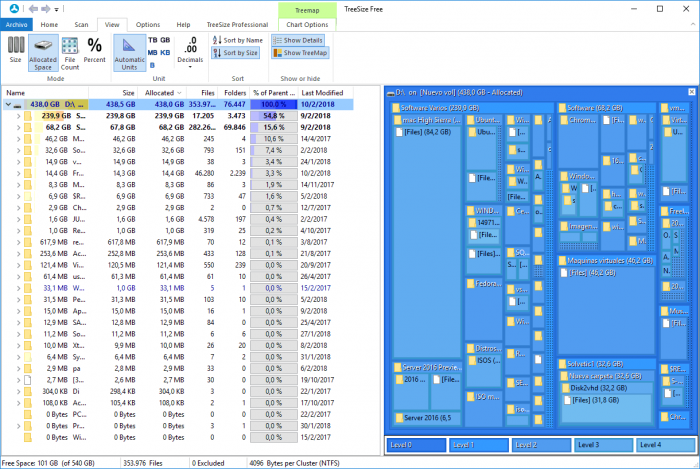Enable Automatic Units
Viewport: 700px width, 469px height.
pos(129,53)
